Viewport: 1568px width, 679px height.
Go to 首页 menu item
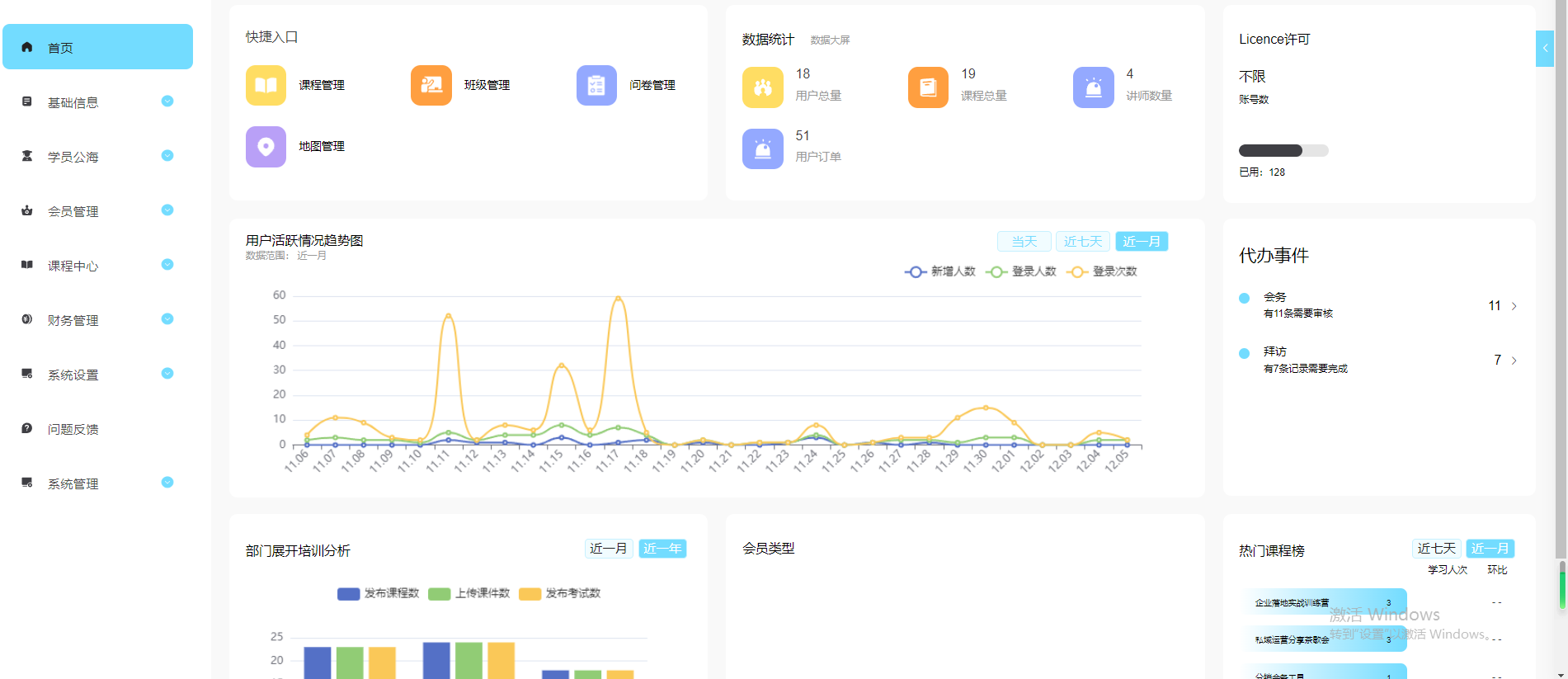click(x=97, y=47)
